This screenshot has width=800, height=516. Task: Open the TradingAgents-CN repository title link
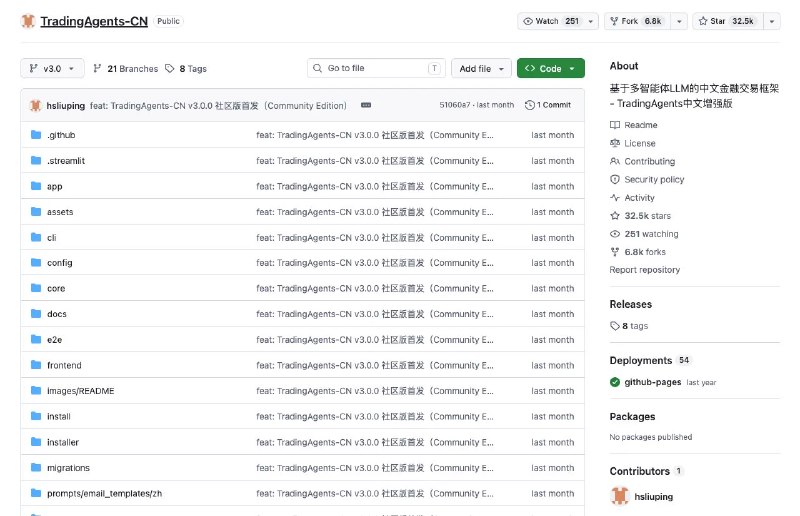94,21
